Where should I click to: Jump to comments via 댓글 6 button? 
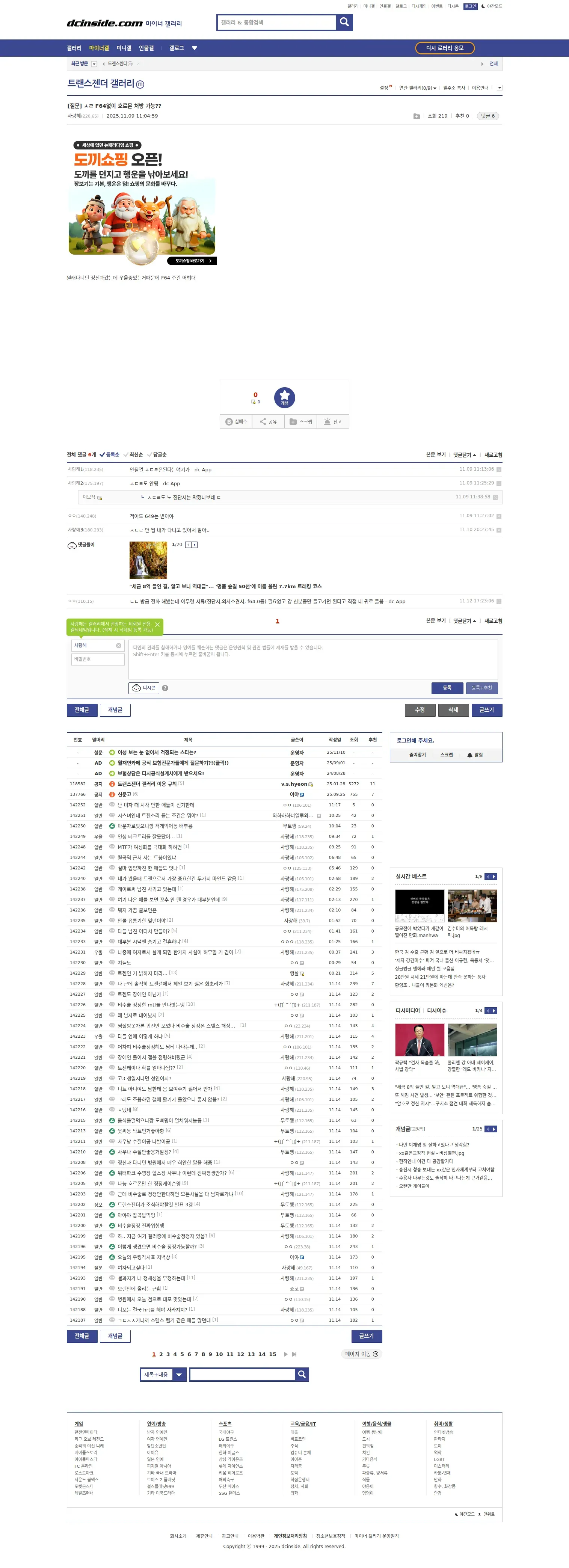coord(488,116)
